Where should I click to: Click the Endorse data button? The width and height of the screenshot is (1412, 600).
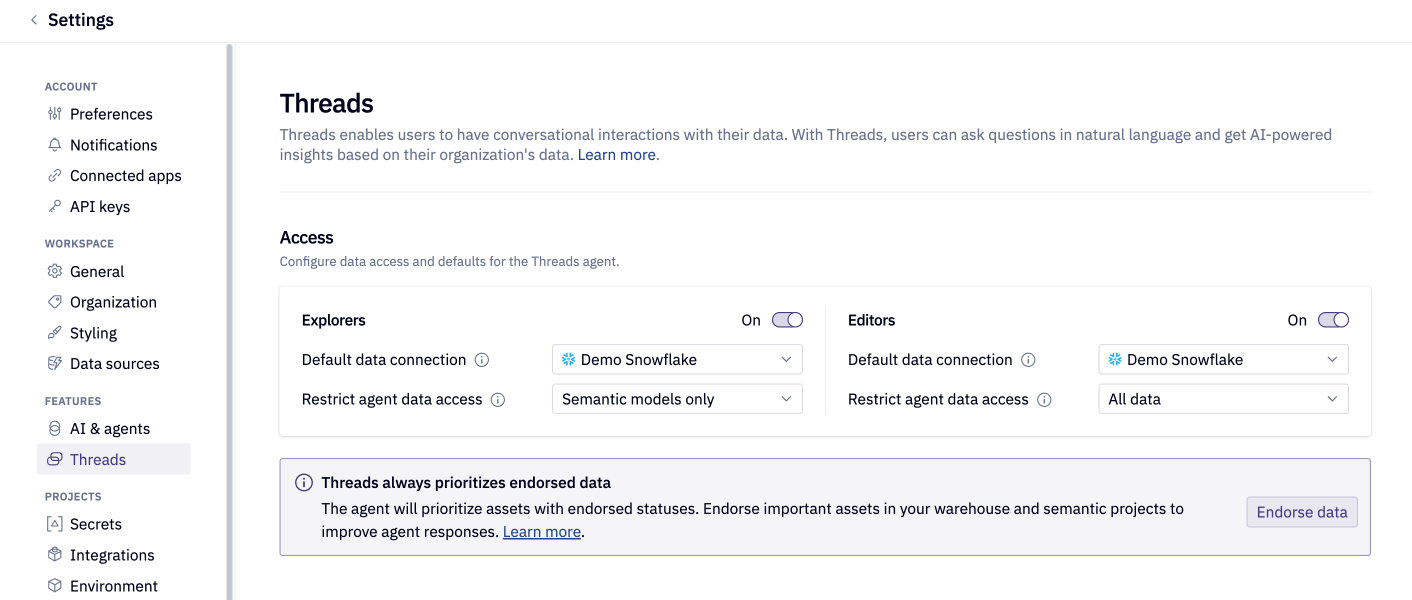1301,511
